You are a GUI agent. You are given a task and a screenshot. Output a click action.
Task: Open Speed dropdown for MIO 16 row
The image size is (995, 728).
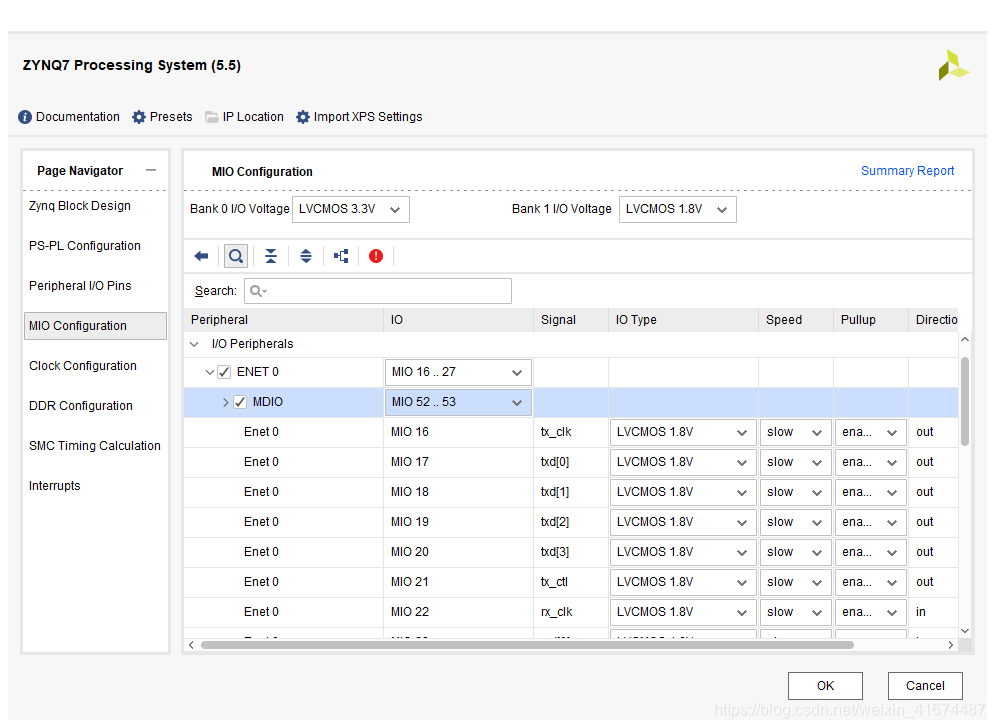click(795, 433)
